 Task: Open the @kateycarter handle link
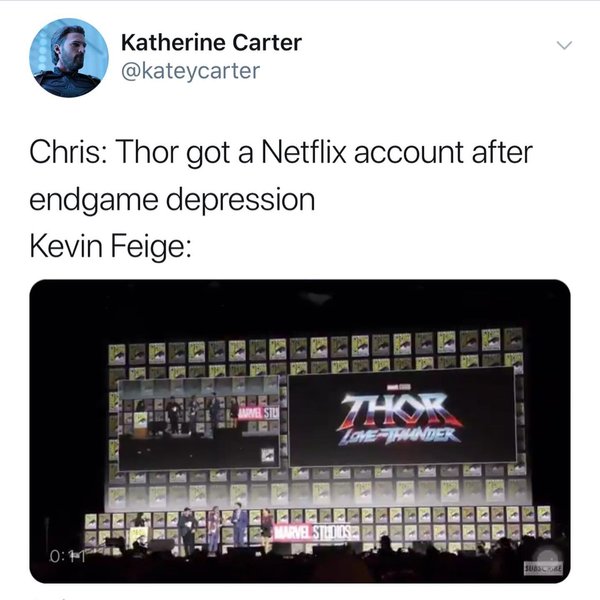(191, 71)
